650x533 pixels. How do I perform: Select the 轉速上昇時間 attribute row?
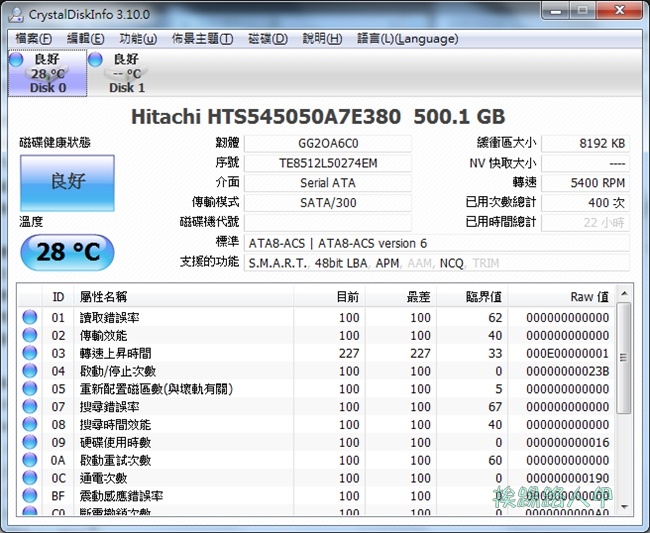pyautogui.click(x=317, y=353)
